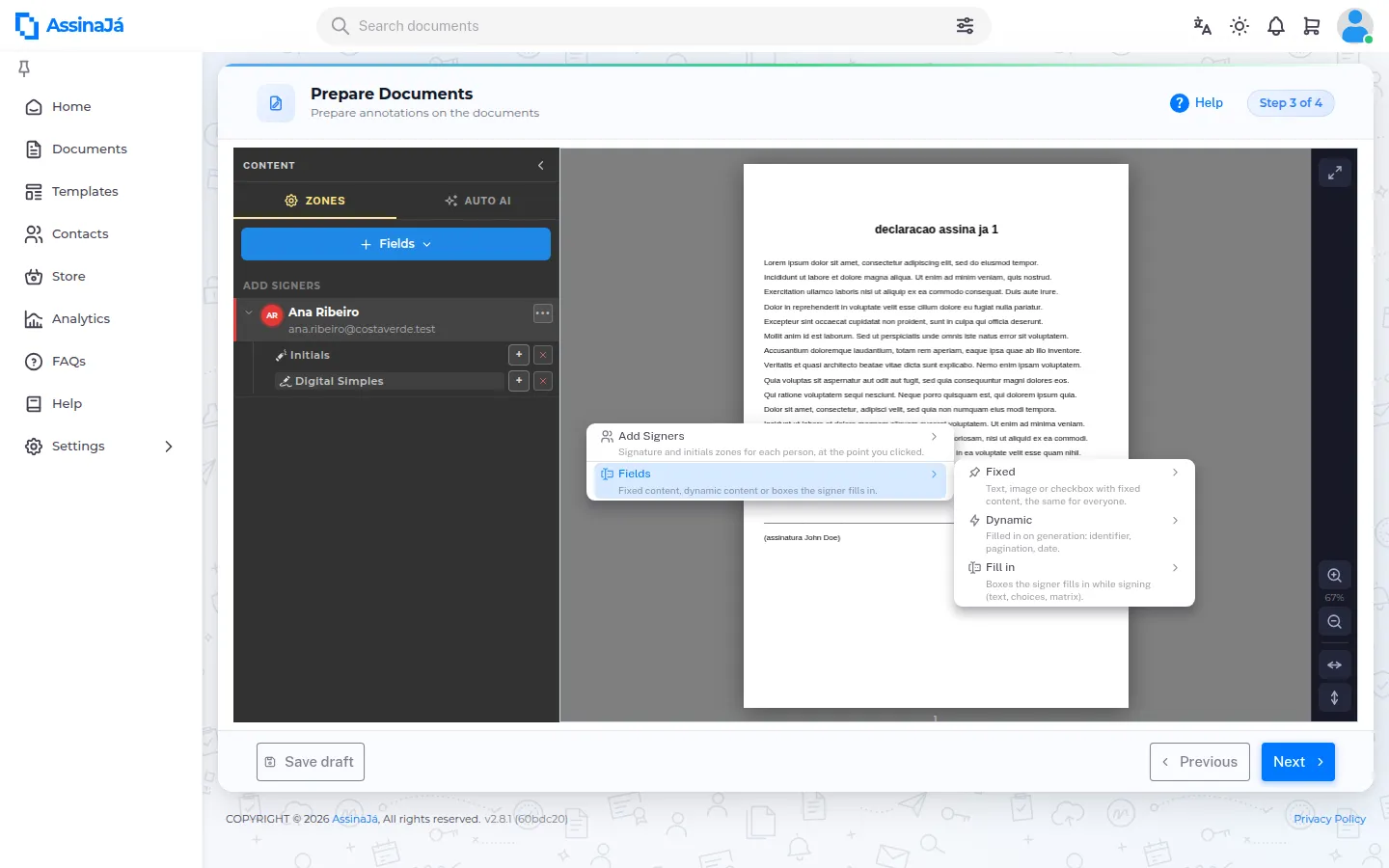Click the AssinaJá logo

pyautogui.click(x=69, y=26)
